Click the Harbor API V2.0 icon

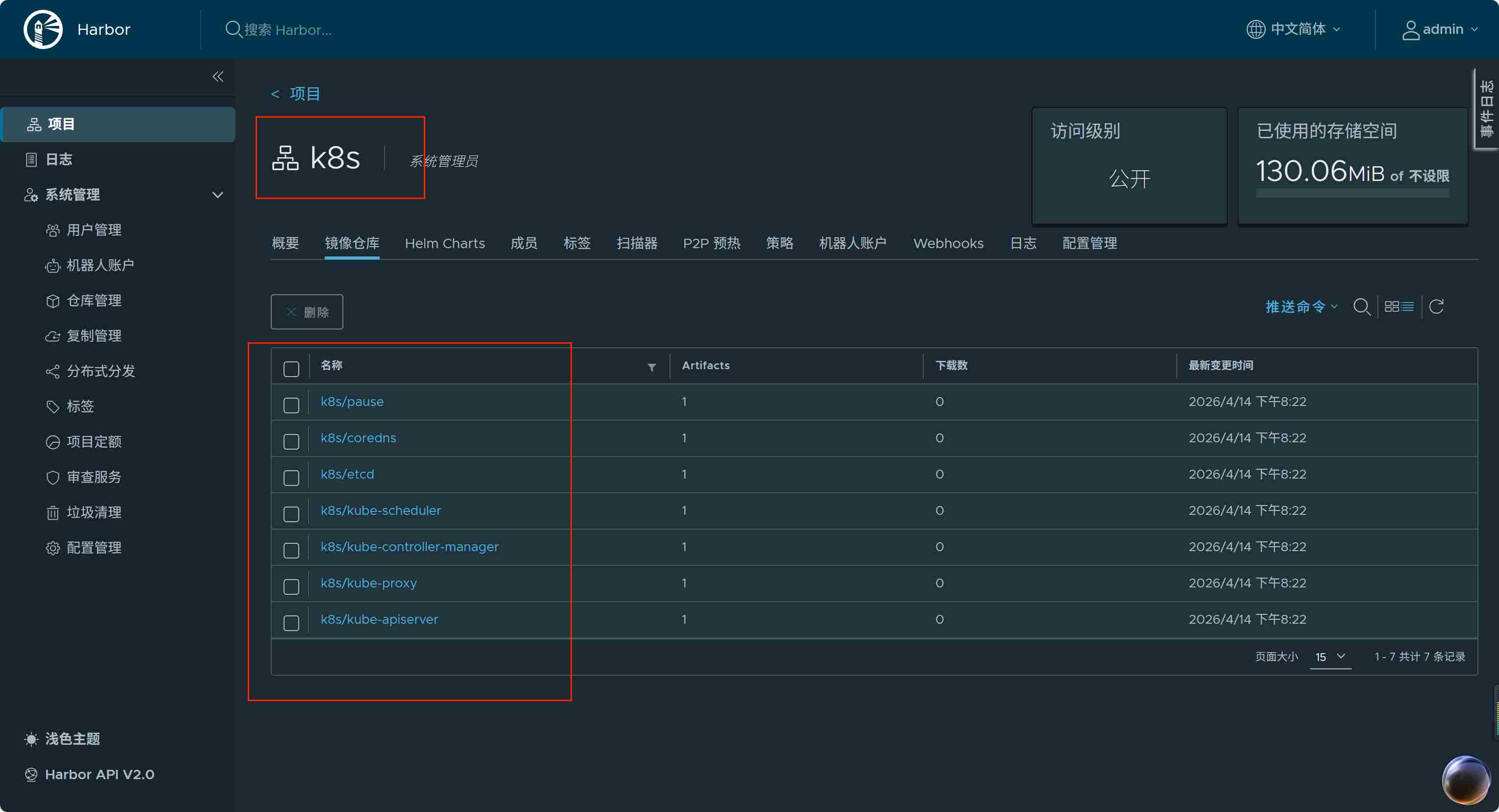click(31, 775)
